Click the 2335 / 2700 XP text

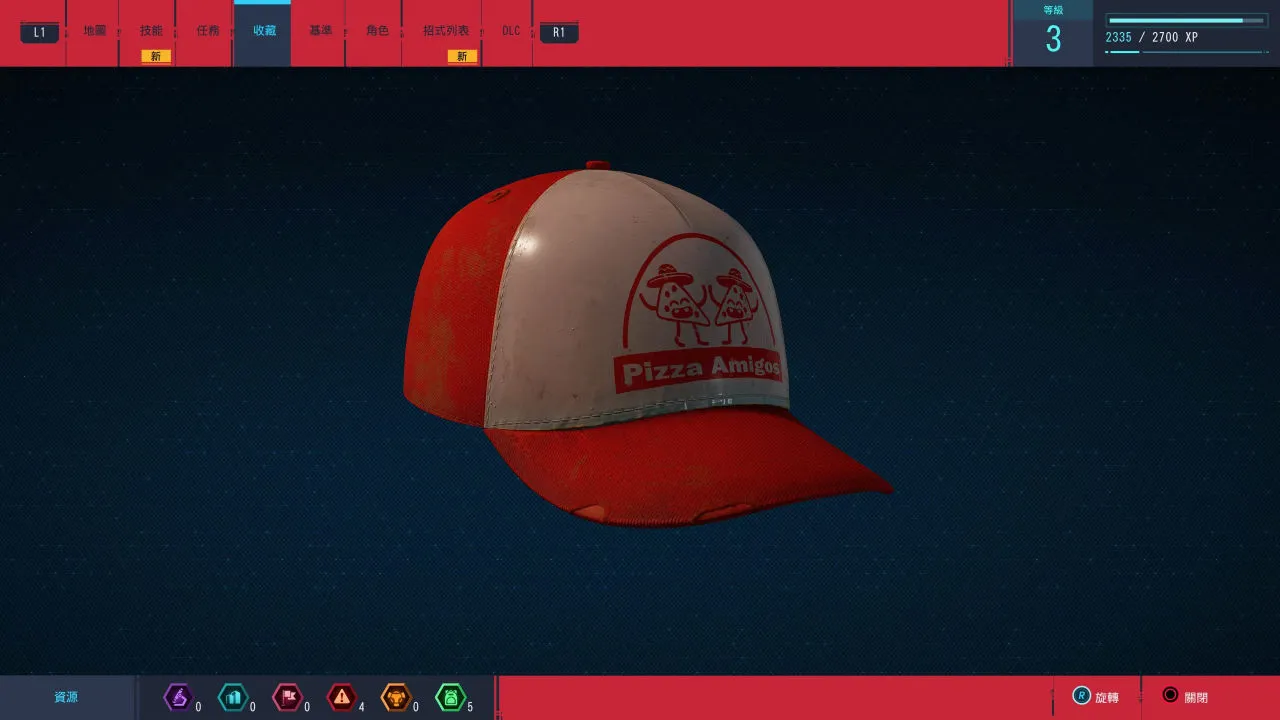[x=1151, y=37]
